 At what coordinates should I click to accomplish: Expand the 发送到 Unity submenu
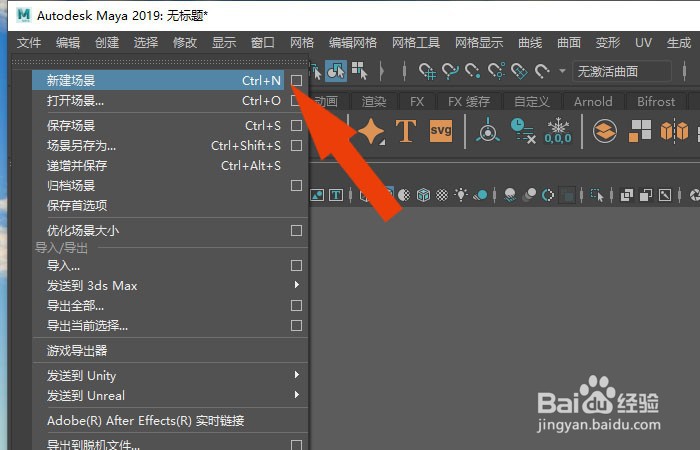point(170,375)
